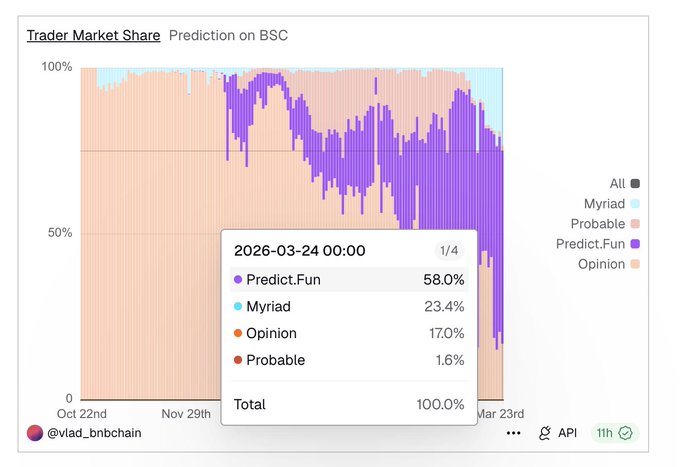Select the Total 100.0% row in tooltip
The image size is (680, 467).
(348, 404)
